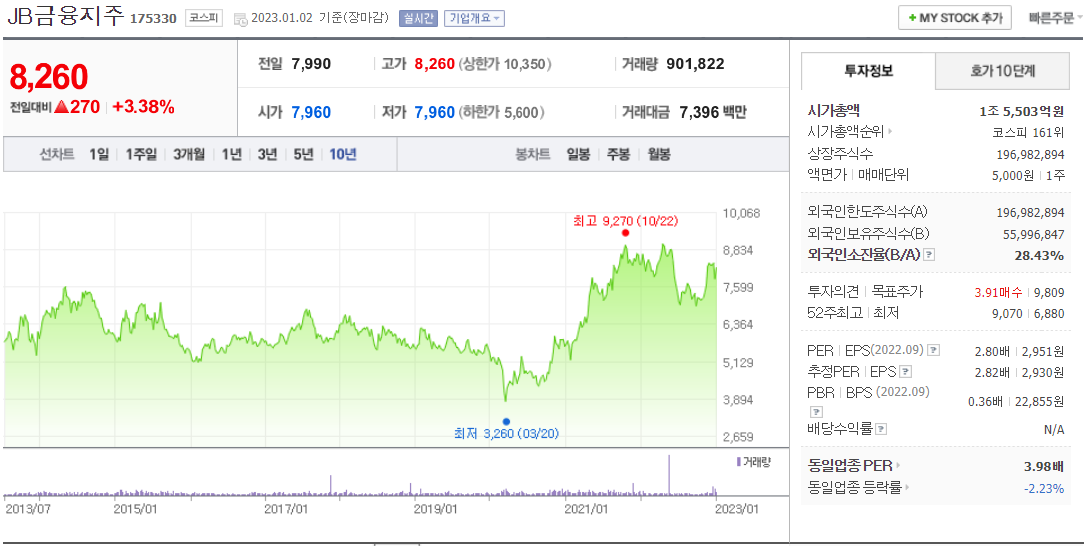1087x546 pixels.
Task: Show the 월봉 candlestick chart
Action: tap(659, 154)
